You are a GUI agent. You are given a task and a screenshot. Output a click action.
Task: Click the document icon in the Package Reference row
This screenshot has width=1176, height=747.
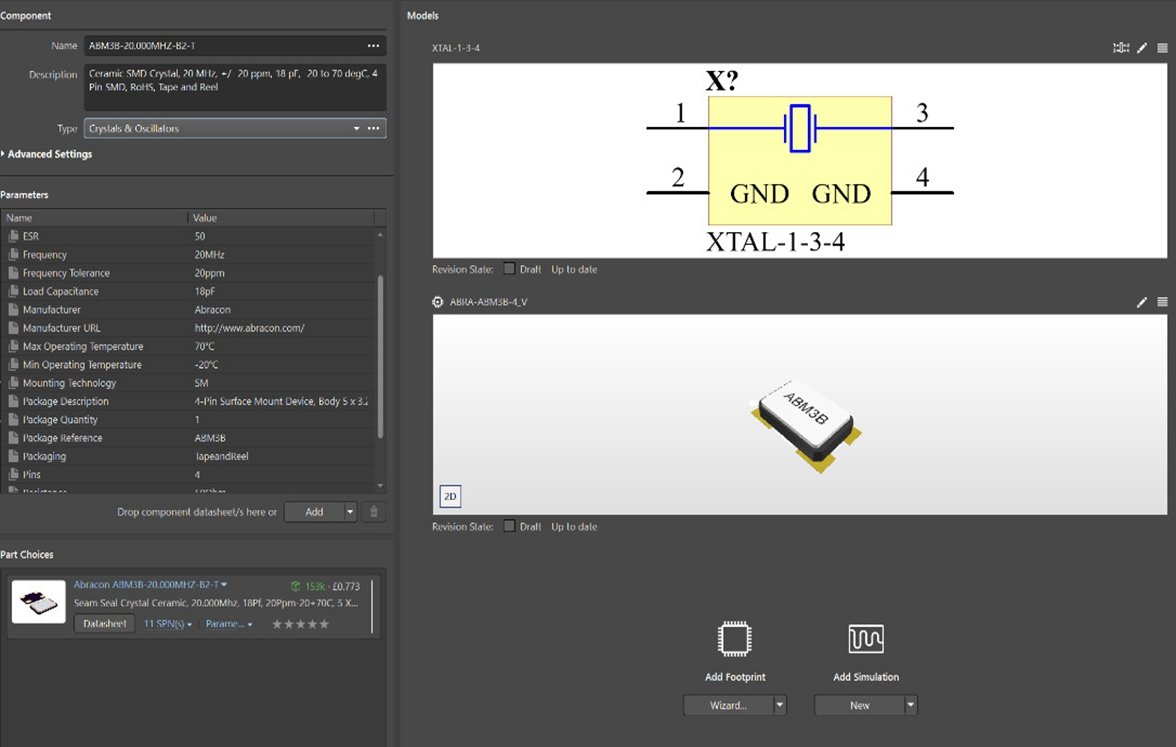[13, 438]
